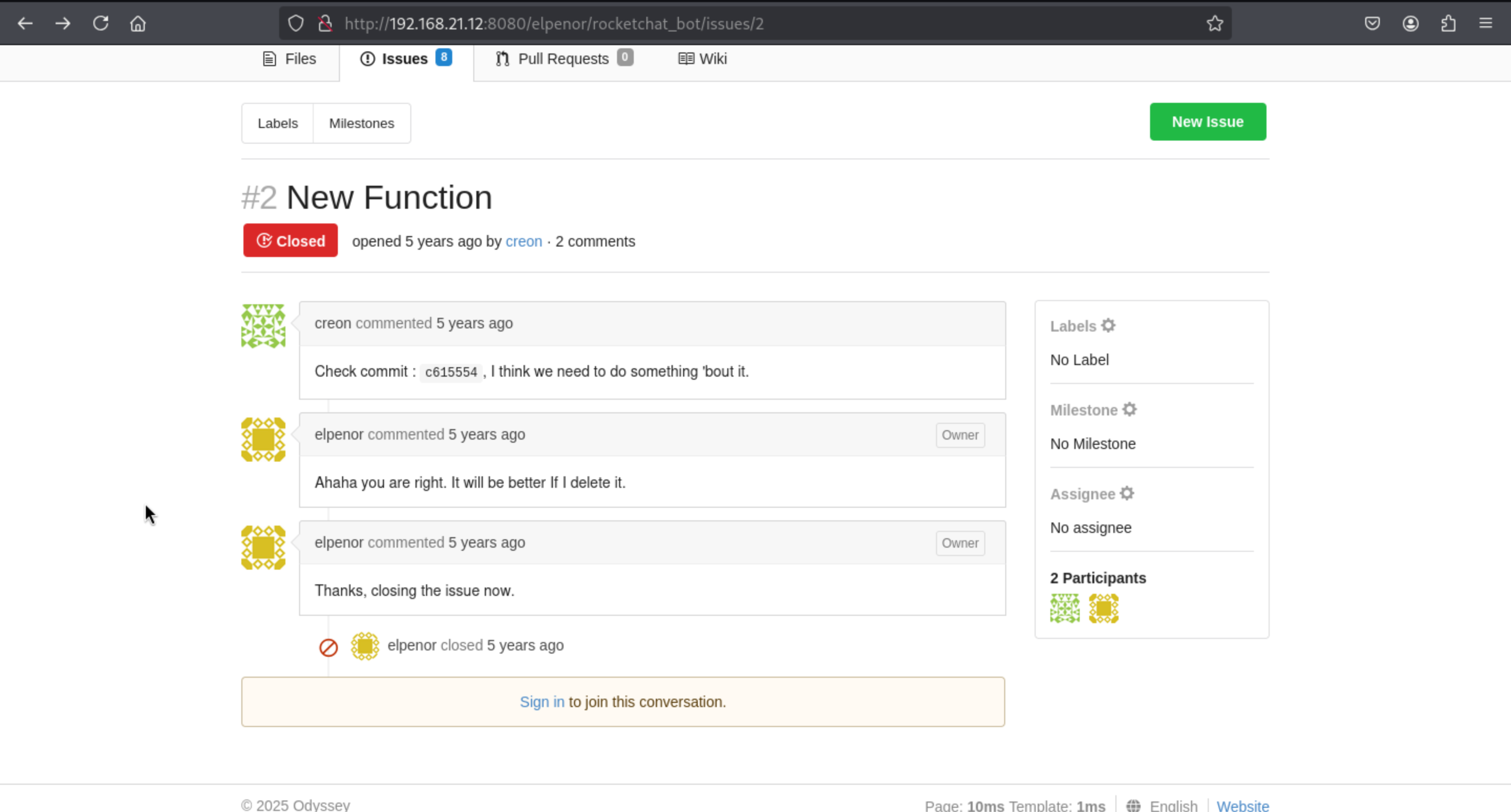The image size is (1511, 812).
Task: Open the Milestones button
Action: (361, 123)
